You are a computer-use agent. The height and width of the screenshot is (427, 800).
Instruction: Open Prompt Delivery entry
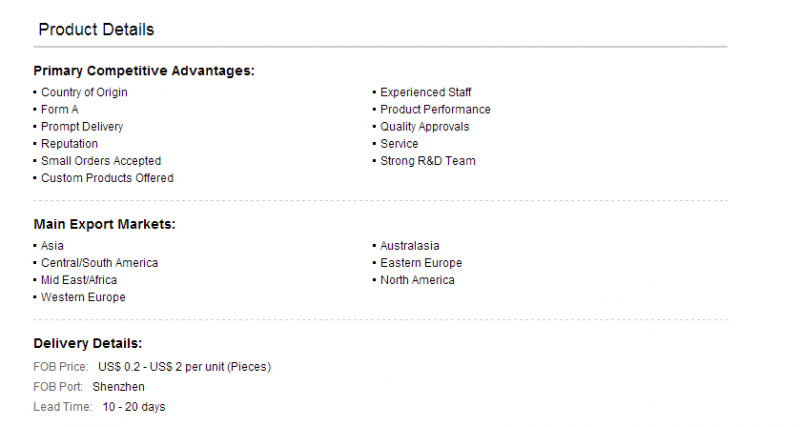click(82, 127)
